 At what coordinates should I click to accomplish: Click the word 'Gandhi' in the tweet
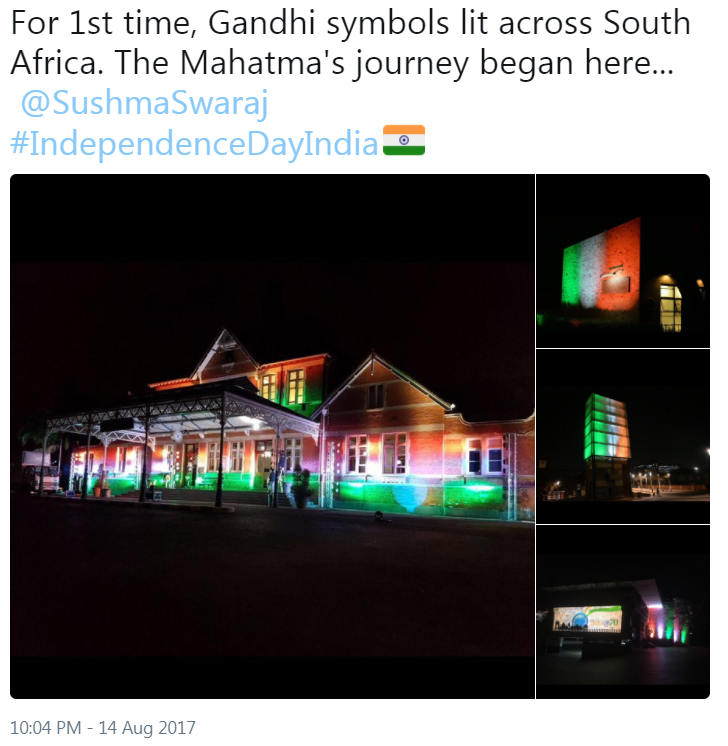tap(261, 23)
